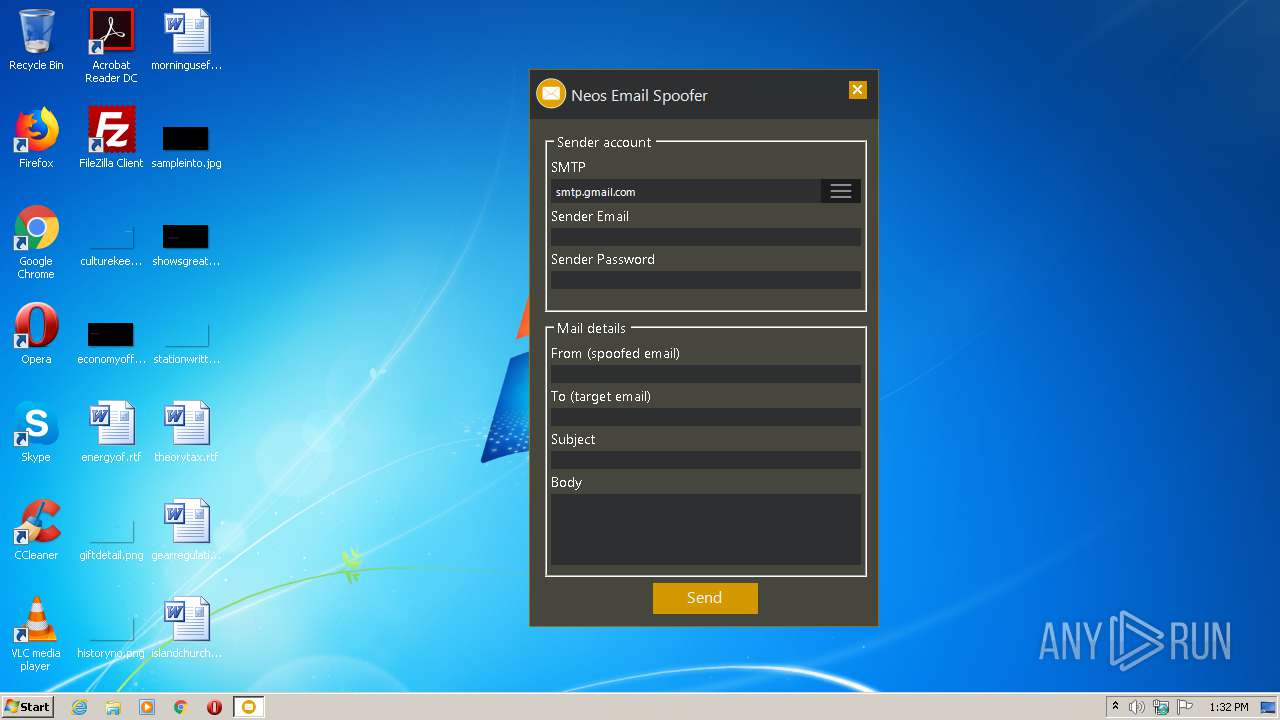
Task: Open the Google Chrome desktop shortcut
Action: [x=36, y=243]
